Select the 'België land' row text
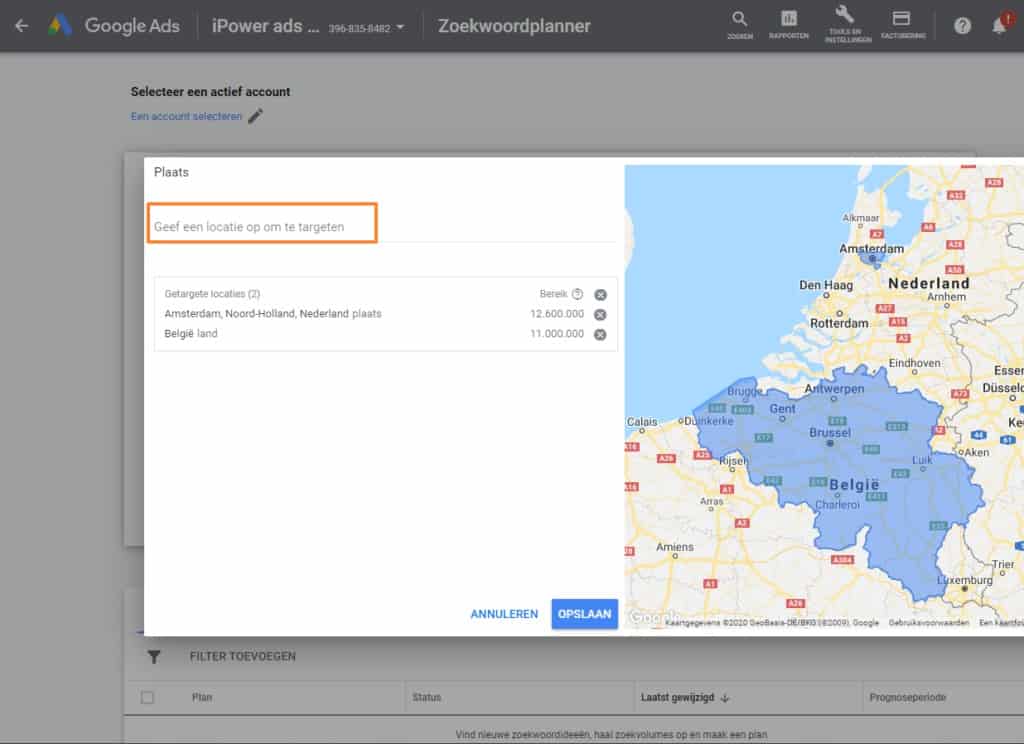 pos(191,333)
